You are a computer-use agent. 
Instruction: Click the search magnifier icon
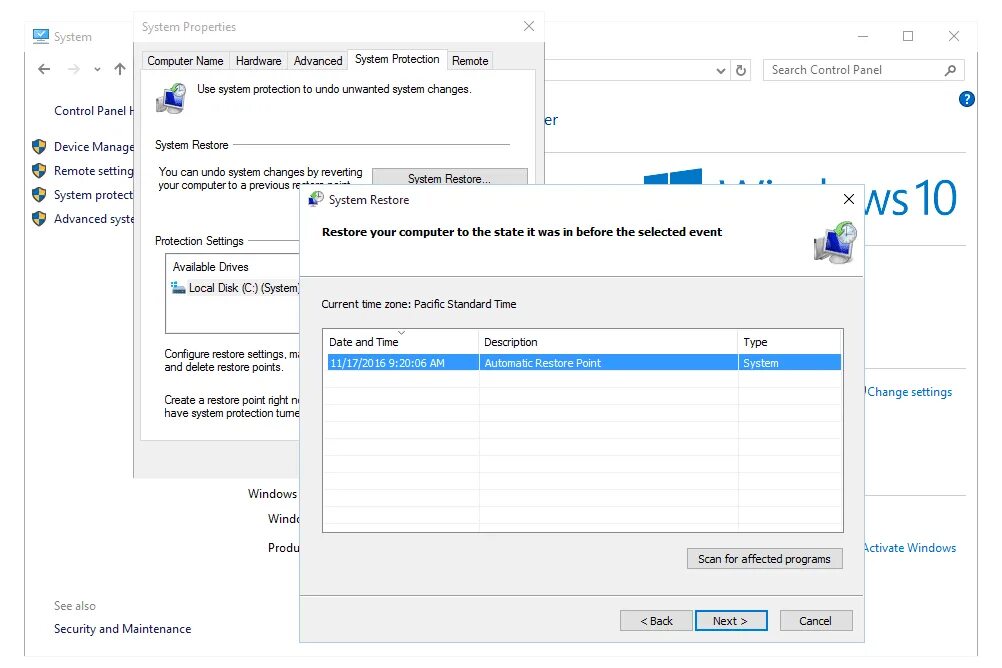click(x=950, y=70)
